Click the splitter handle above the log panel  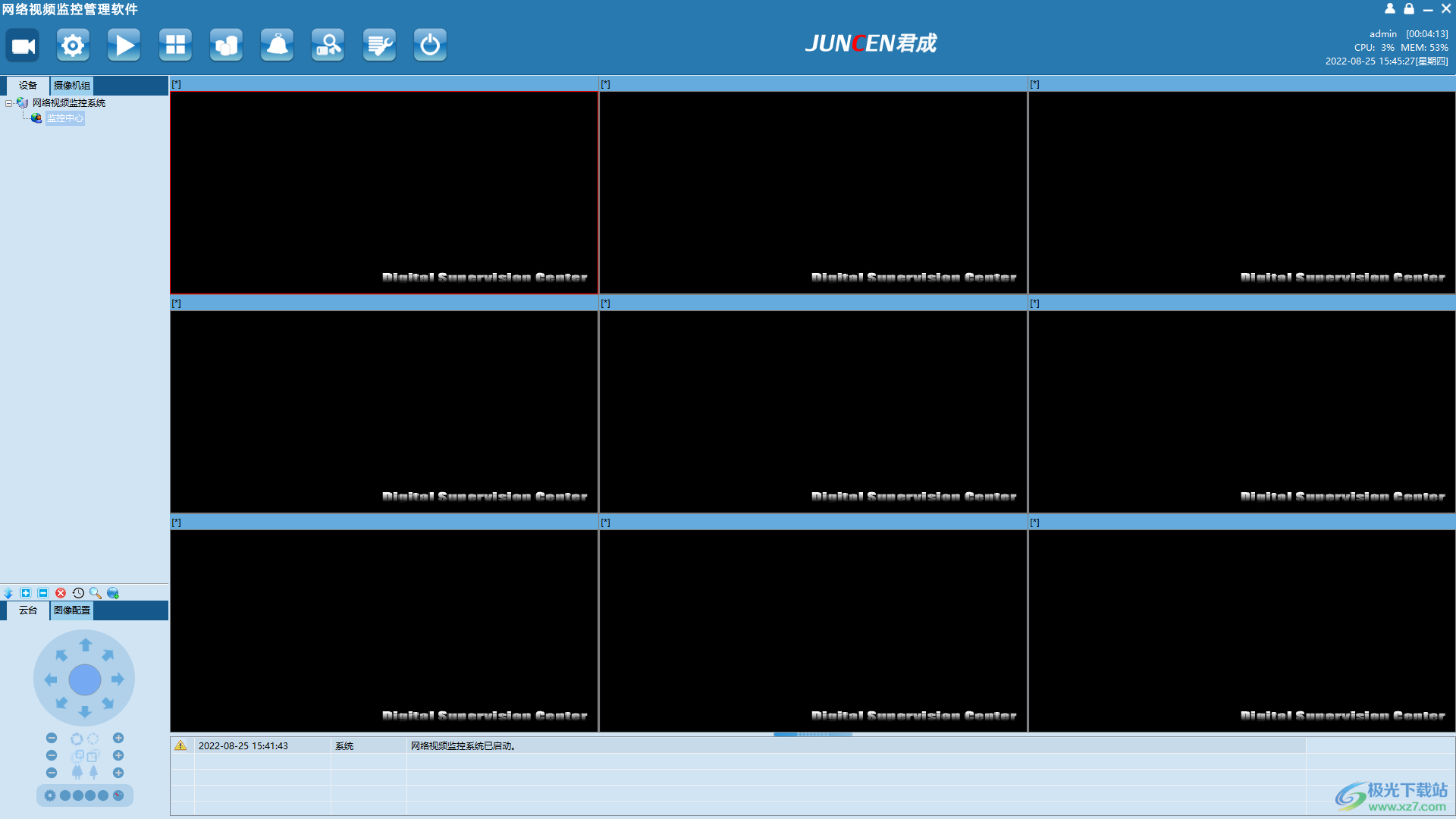[813, 734]
